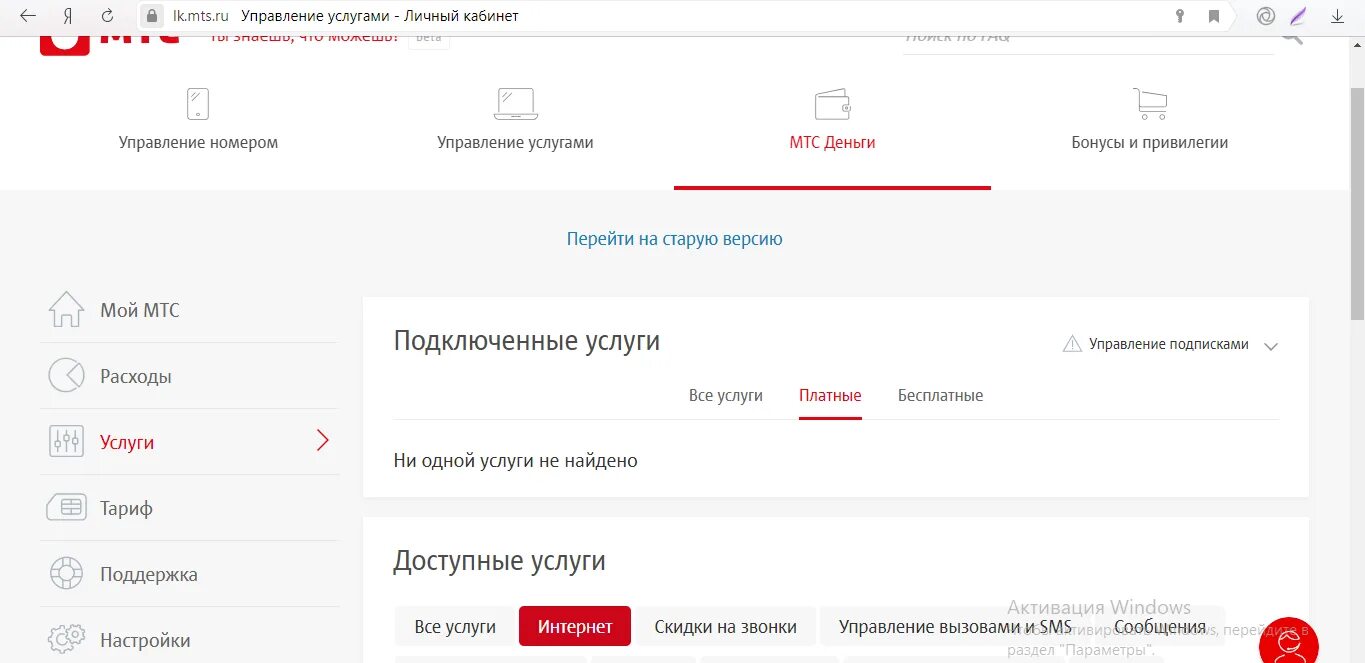The image size is (1365, 663).
Task: Click the FAQ search input field
Action: (1088, 42)
